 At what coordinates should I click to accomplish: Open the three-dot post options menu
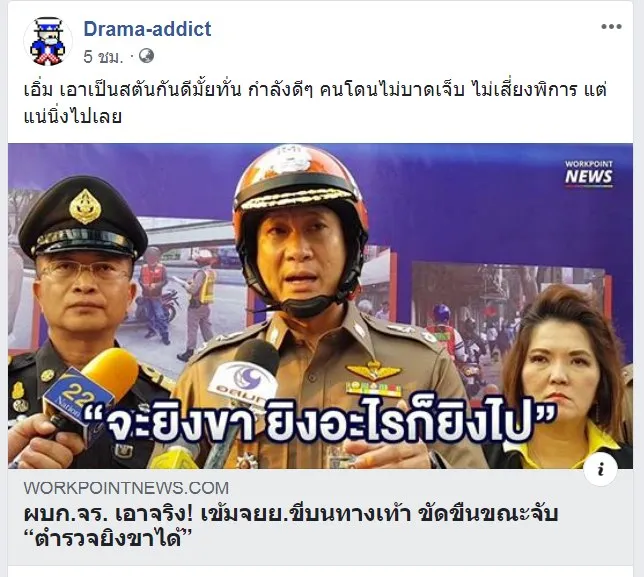tap(611, 27)
